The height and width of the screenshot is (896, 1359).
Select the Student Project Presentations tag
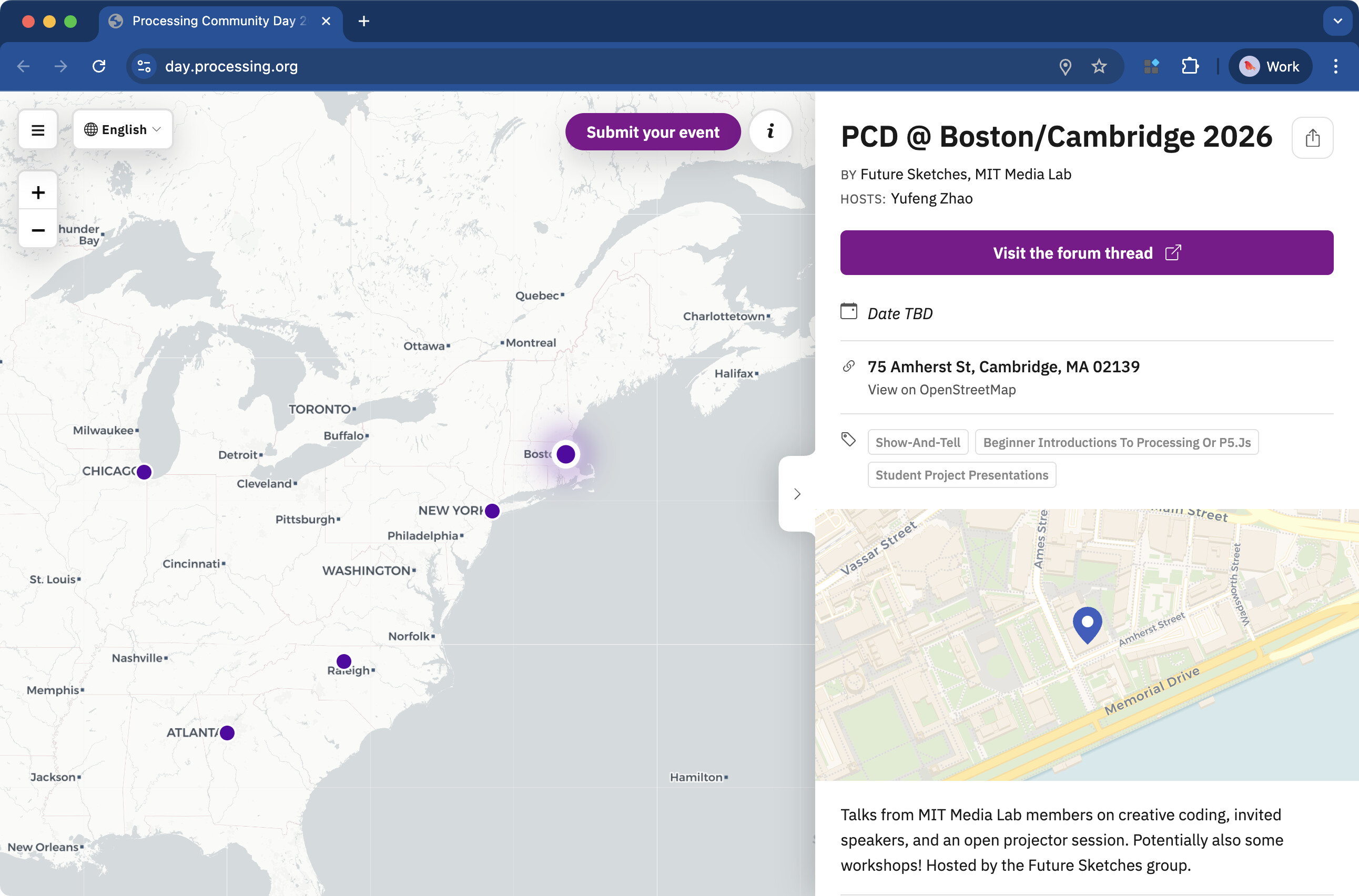point(962,475)
